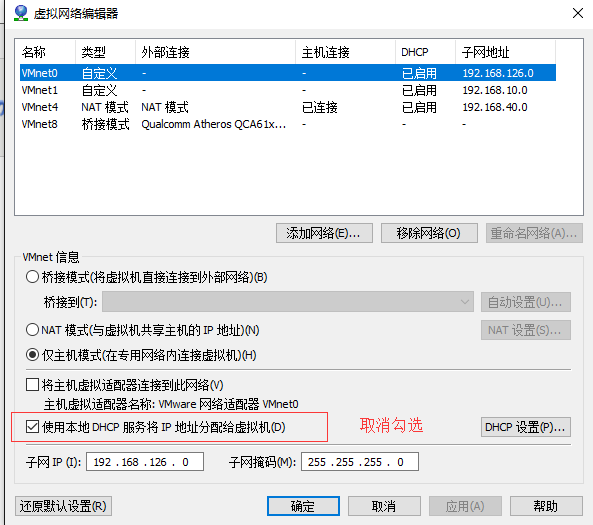Open DHCP 设置(P)... dialog
Image resolution: width=593 pixels, height=525 pixels.
pos(526,427)
